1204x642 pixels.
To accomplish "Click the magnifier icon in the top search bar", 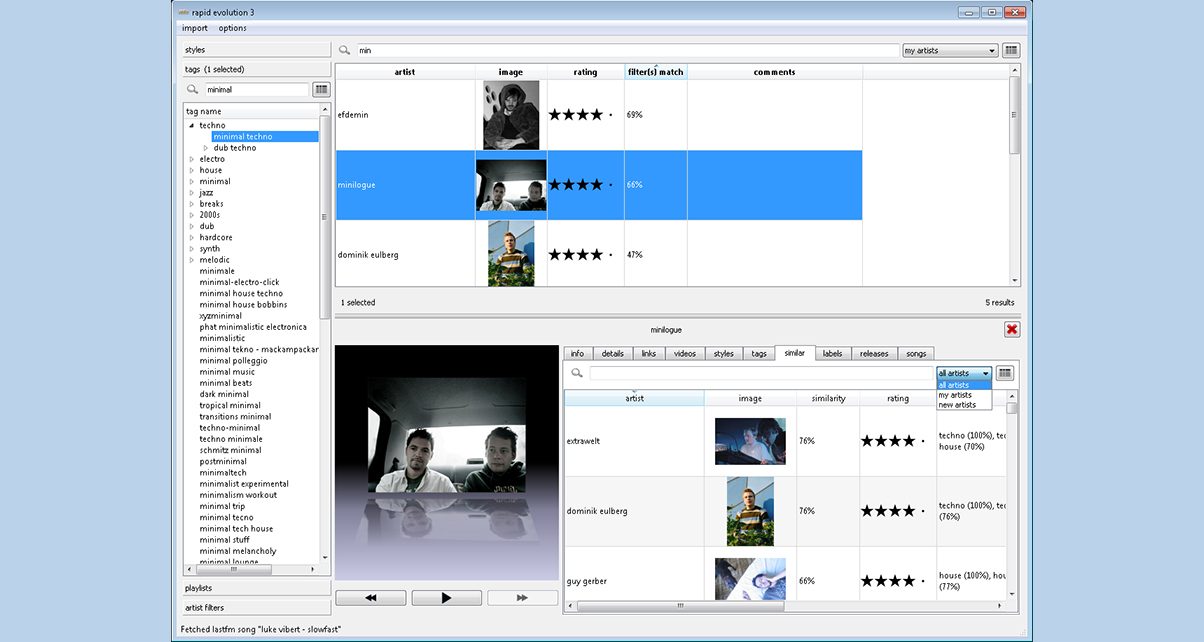I will click(x=345, y=50).
